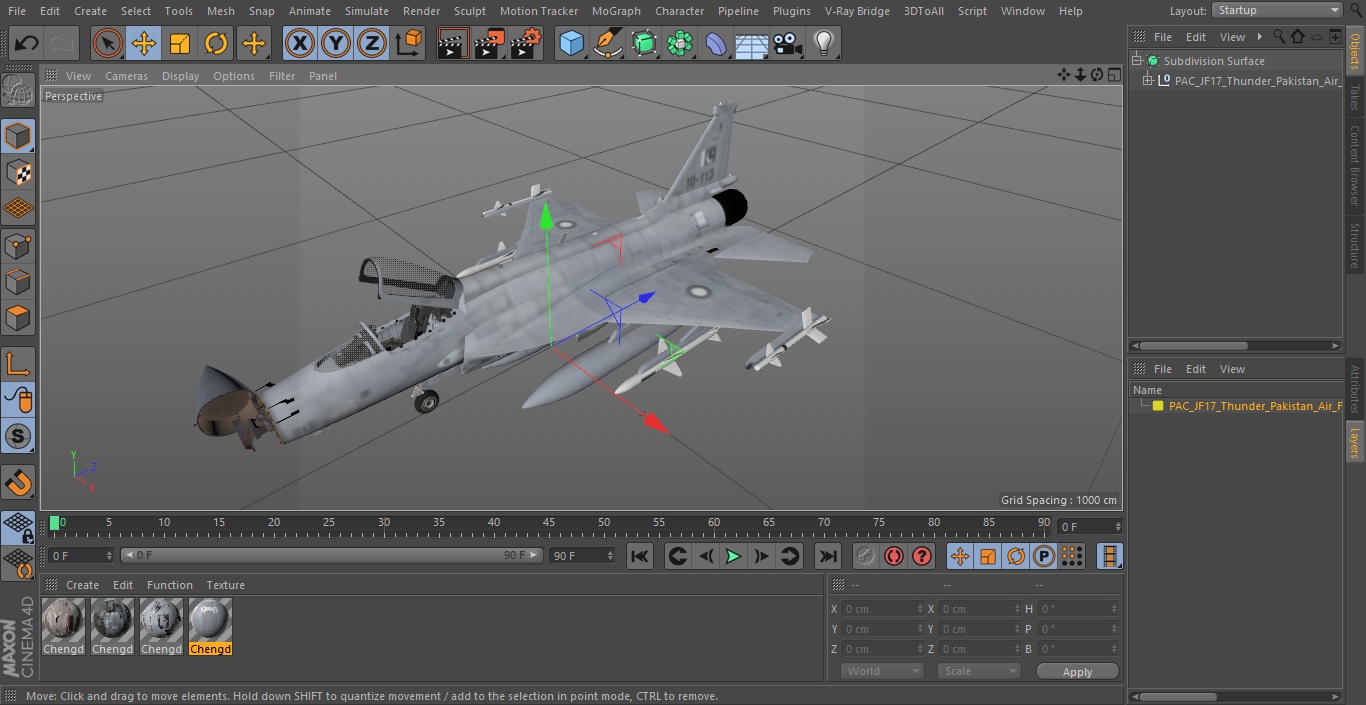Open the Layout dropdown showing Startup

1277,10
